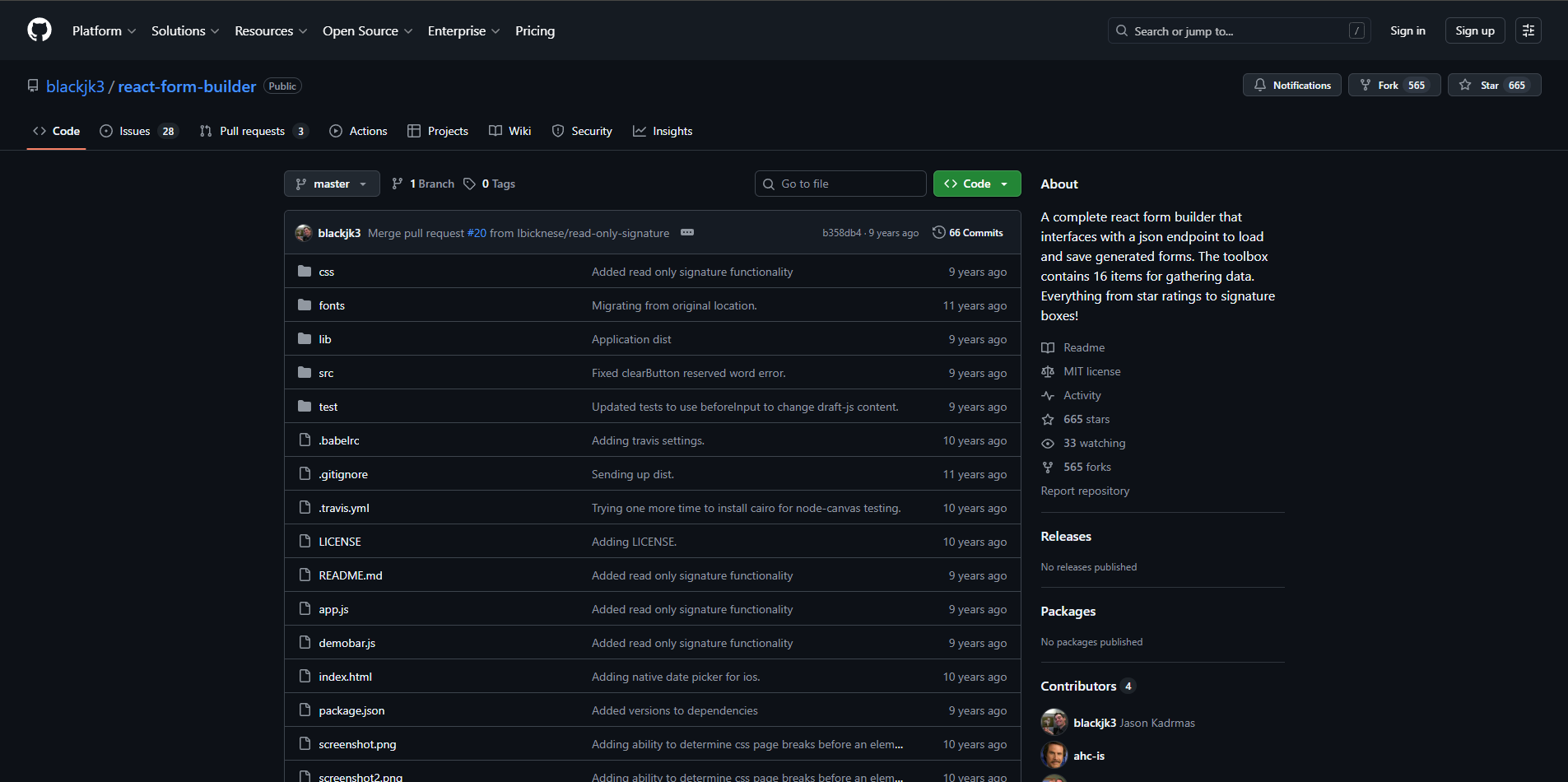Click the blackjk3 avatar in latest commit row
The width and height of the screenshot is (1568, 782).
tap(304, 233)
